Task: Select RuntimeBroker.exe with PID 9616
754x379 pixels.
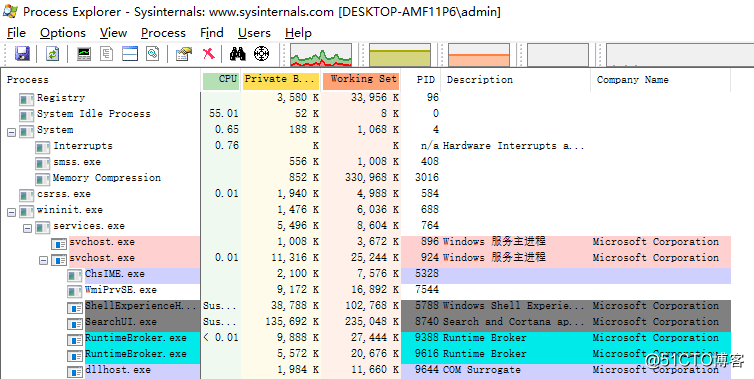Action: click(136, 354)
